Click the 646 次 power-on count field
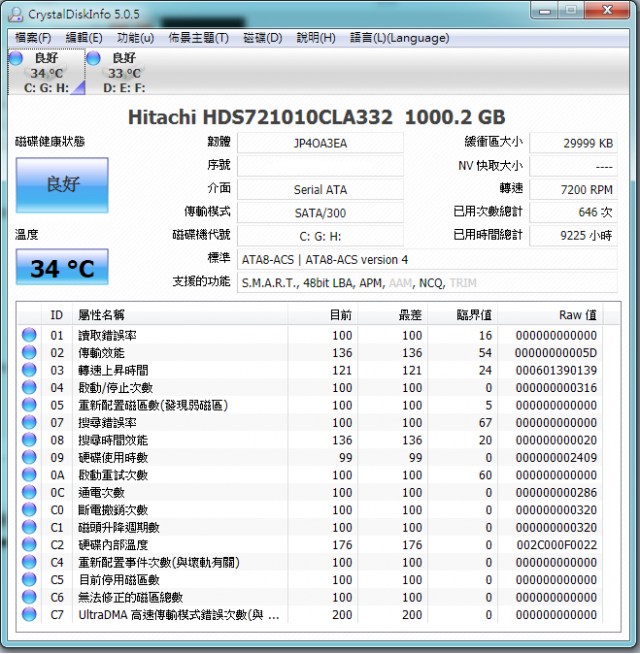Image resolution: width=640 pixels, height=654 pixels. click(573, 212)
